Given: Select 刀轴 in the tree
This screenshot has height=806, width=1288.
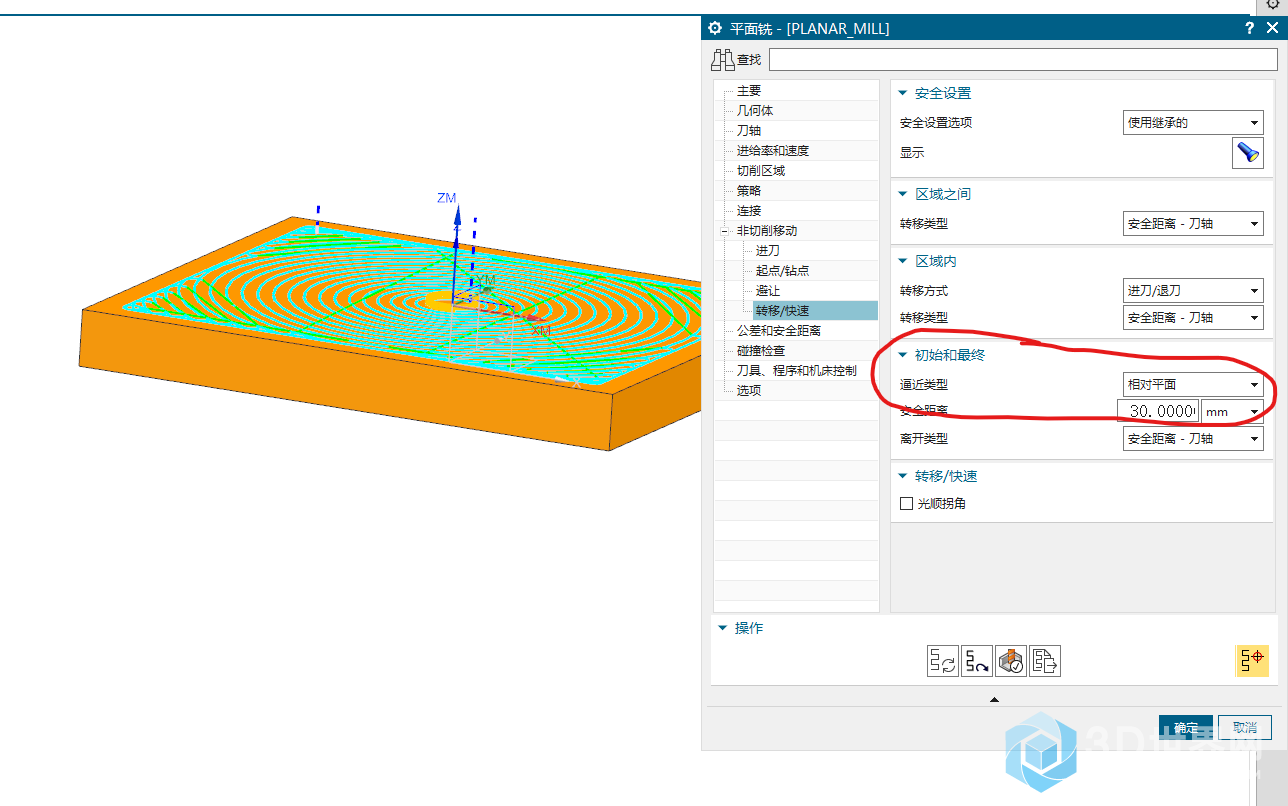Looking at the screenshot, I should 749,131.
